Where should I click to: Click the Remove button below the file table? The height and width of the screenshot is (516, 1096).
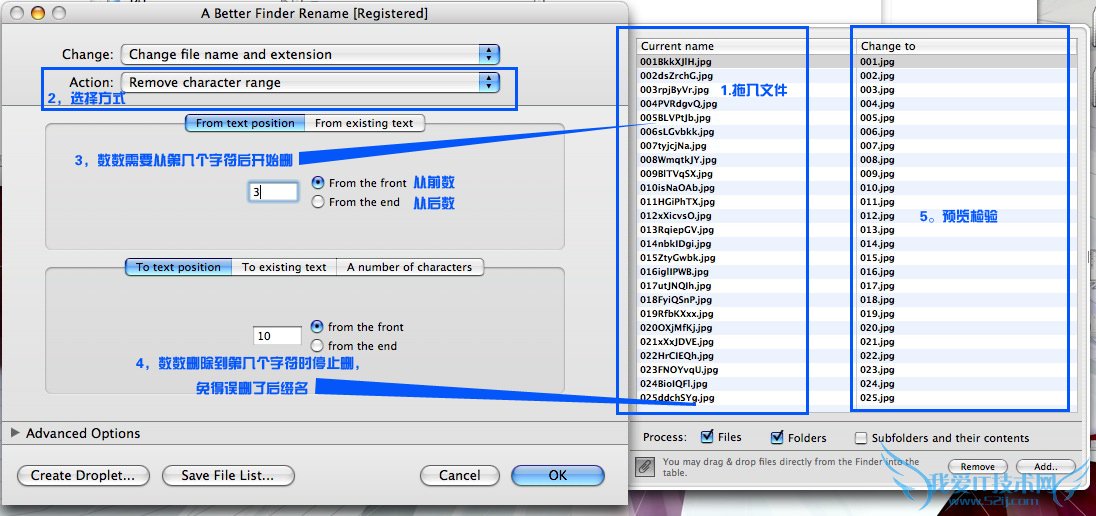pyautogui.click(x=977, y=466)
